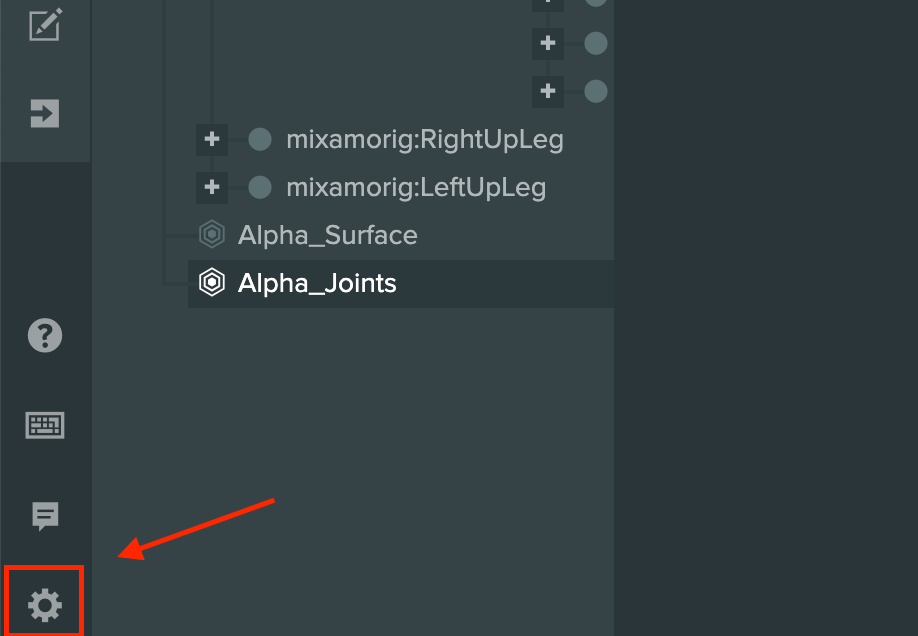Select the mixamorig:LeftUpLeg entity
The width and height of the screenshot is (918, 636).
coord(416,187)
